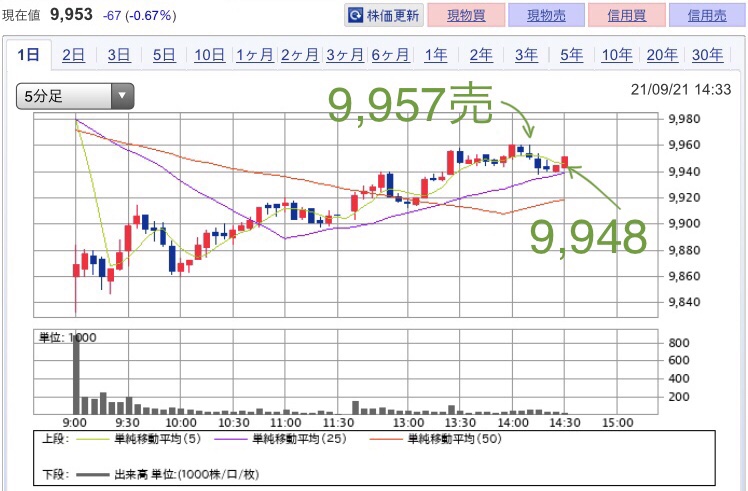Open 現物売 spot sell order
Image resolution: width=748 pixels, height=491 pixels.
(x=546, y=16)
